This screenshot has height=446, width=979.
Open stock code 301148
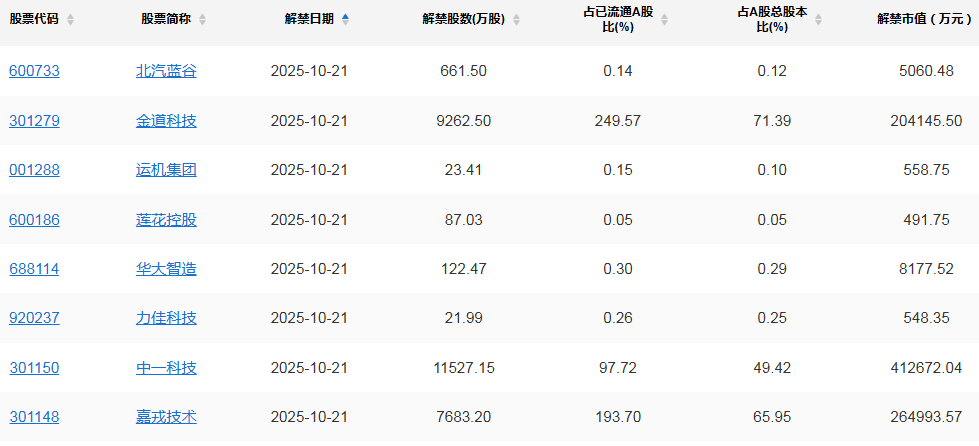pos(34,417)
